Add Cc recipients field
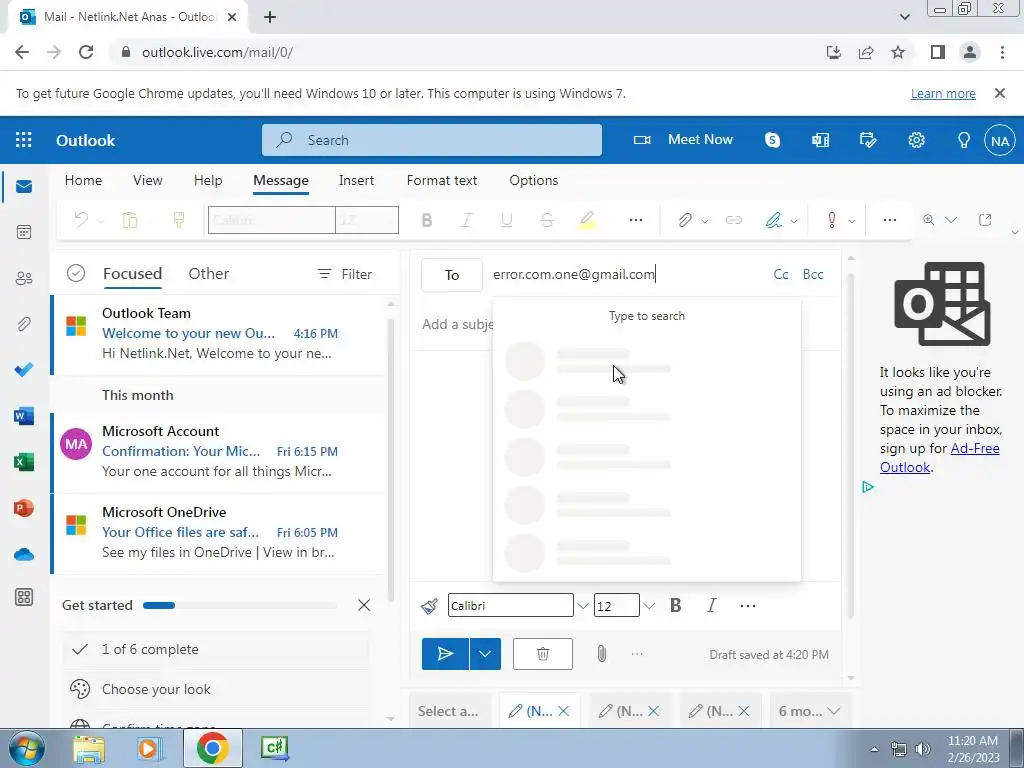The image size is (1024, 768). [781, 274]
